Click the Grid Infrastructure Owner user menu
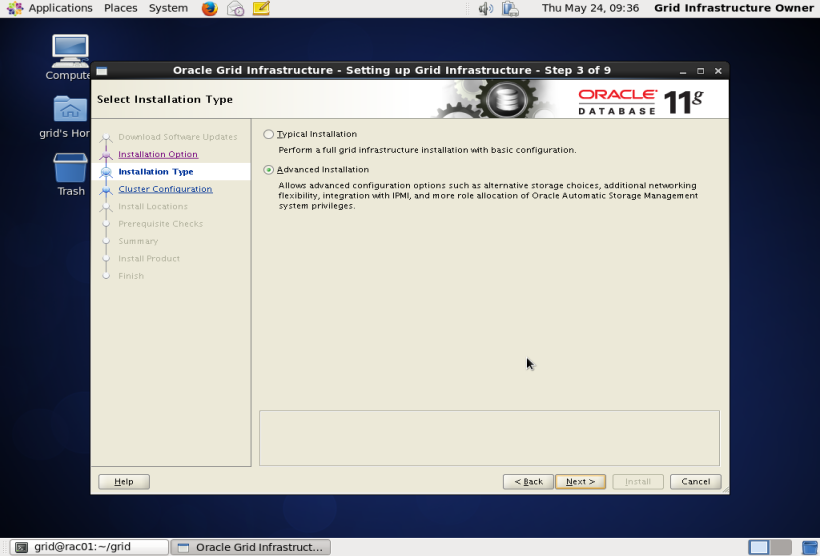 coord(734,8)
